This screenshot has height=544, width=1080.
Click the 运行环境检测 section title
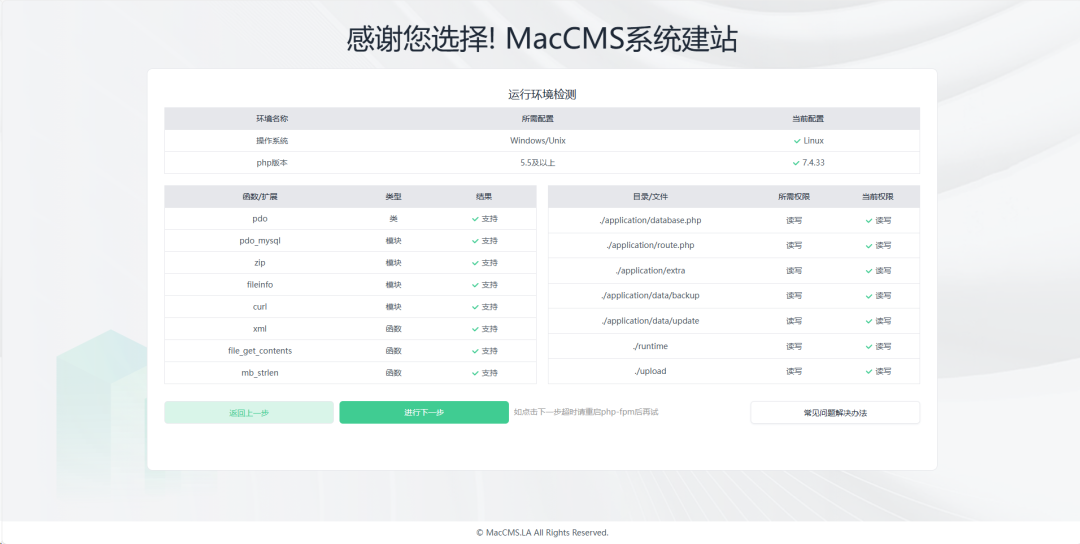click(541, 95)
